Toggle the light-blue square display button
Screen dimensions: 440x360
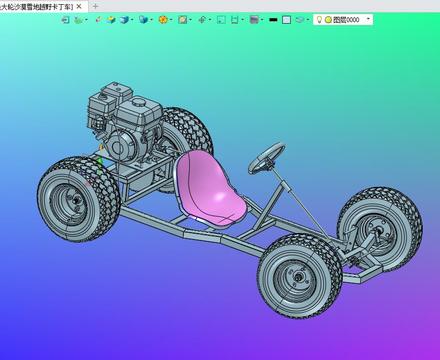(286, 20)
